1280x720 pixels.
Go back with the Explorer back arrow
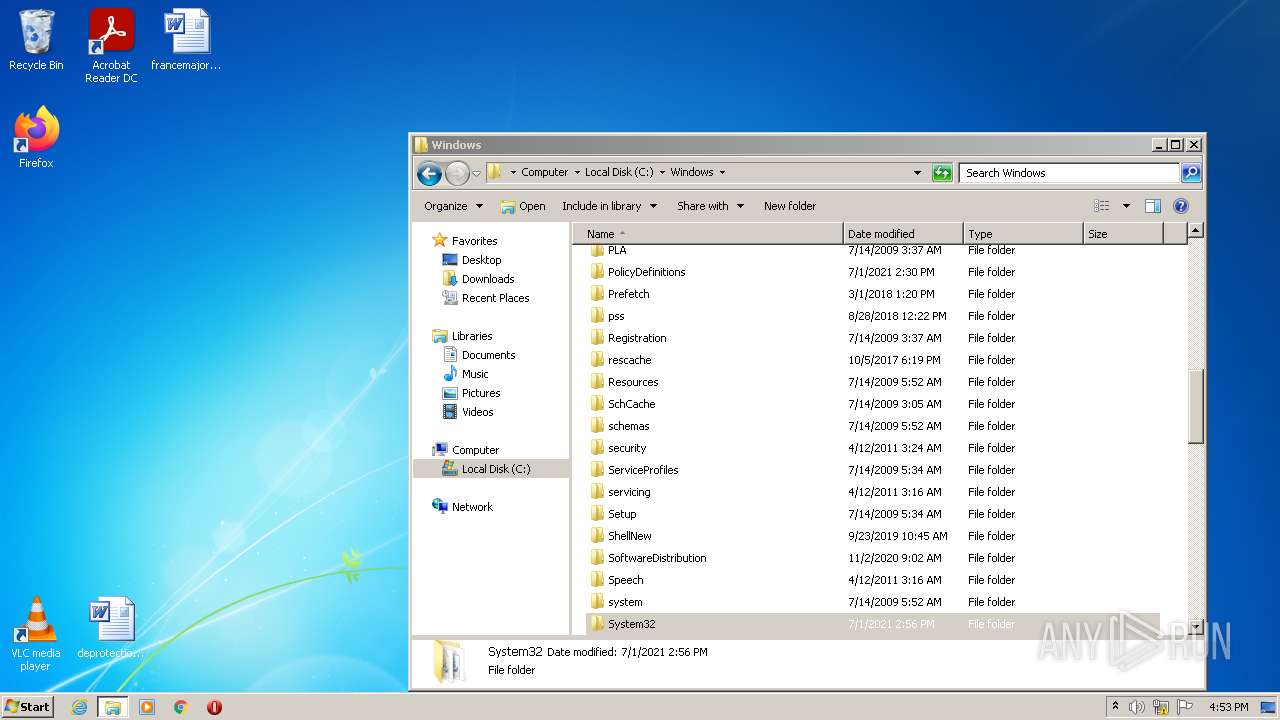(x=430, y=173)
